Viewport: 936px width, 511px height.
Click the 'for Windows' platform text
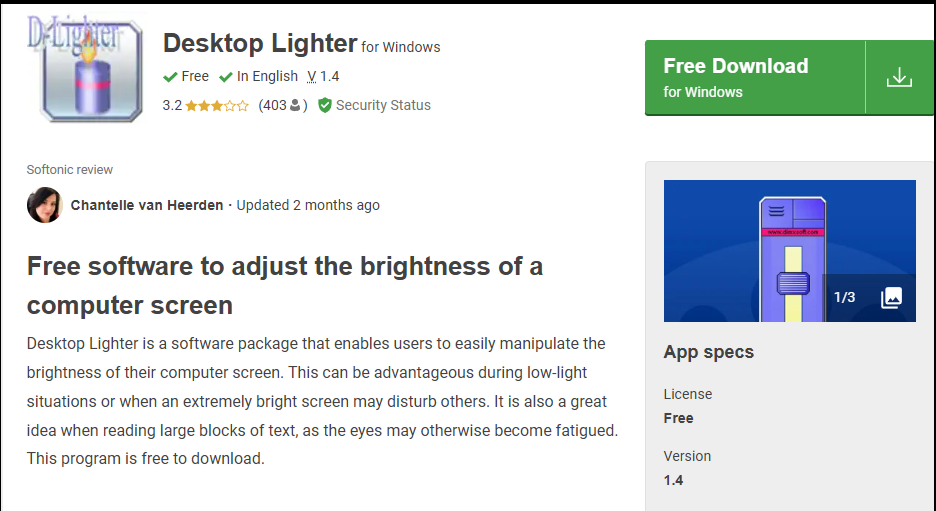coord(401,47)
